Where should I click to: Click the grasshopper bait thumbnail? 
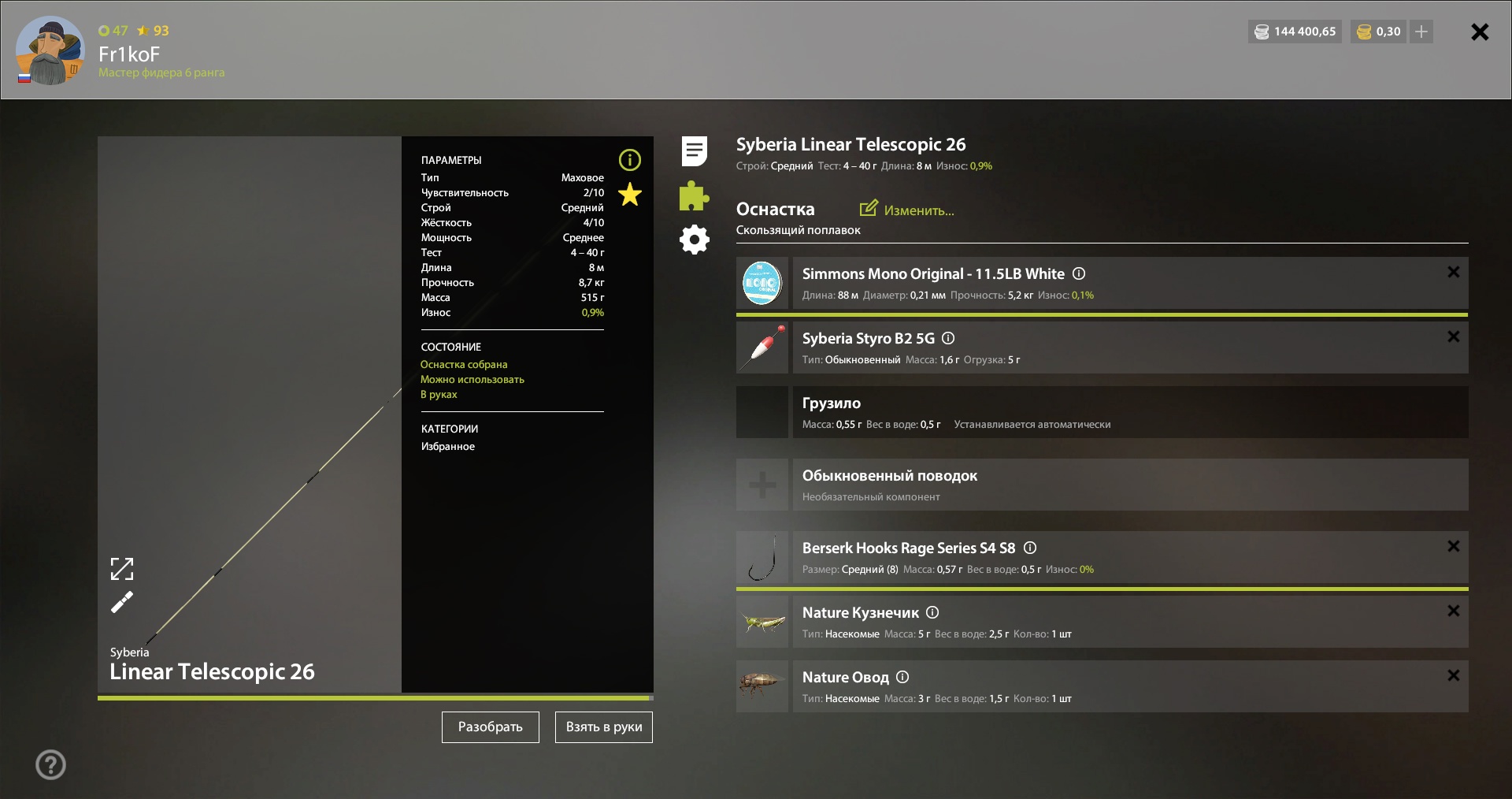click(762, 622)
